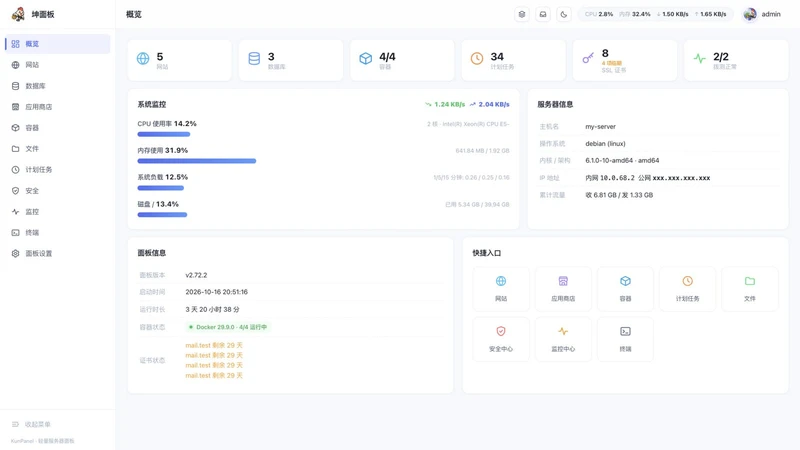The width and height of the screenshot is (800, 450).
Task: Click the KunPanel footer text
Action: point(43,441)
